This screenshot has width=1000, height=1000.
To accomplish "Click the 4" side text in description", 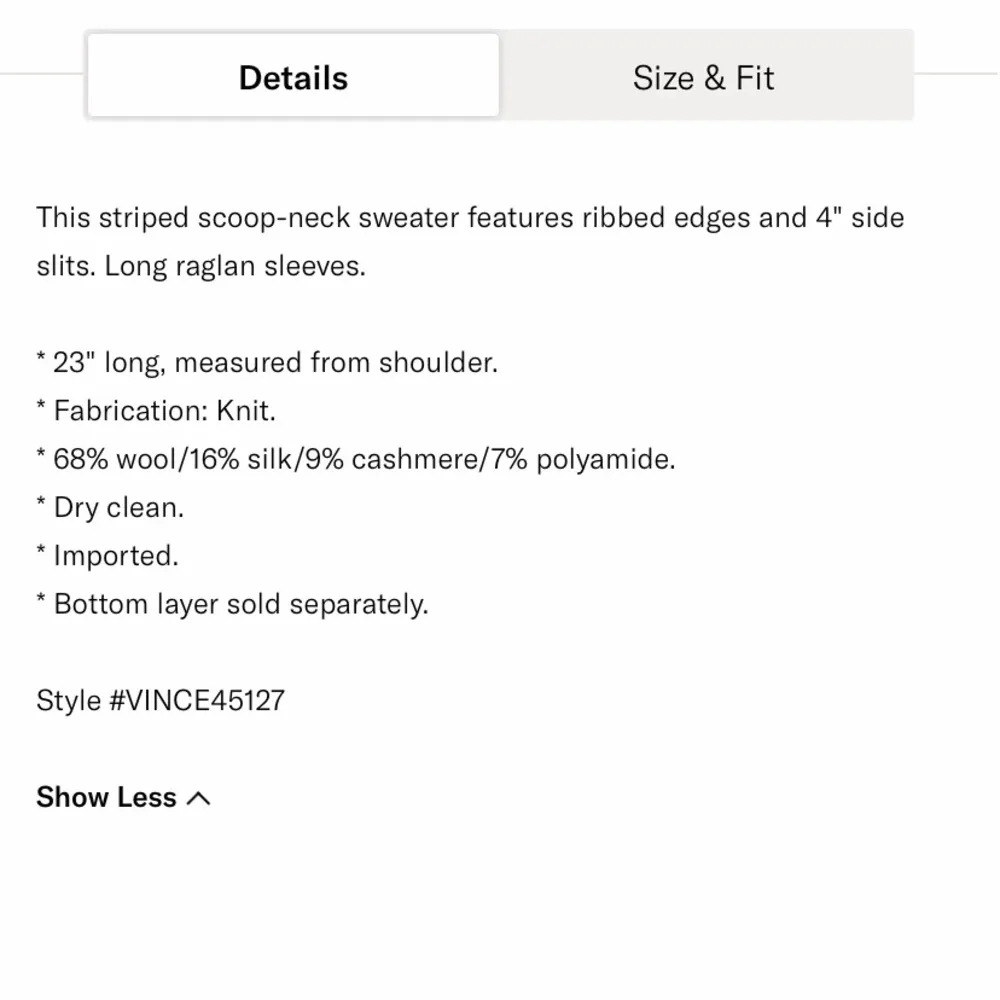I will [856, 218].
